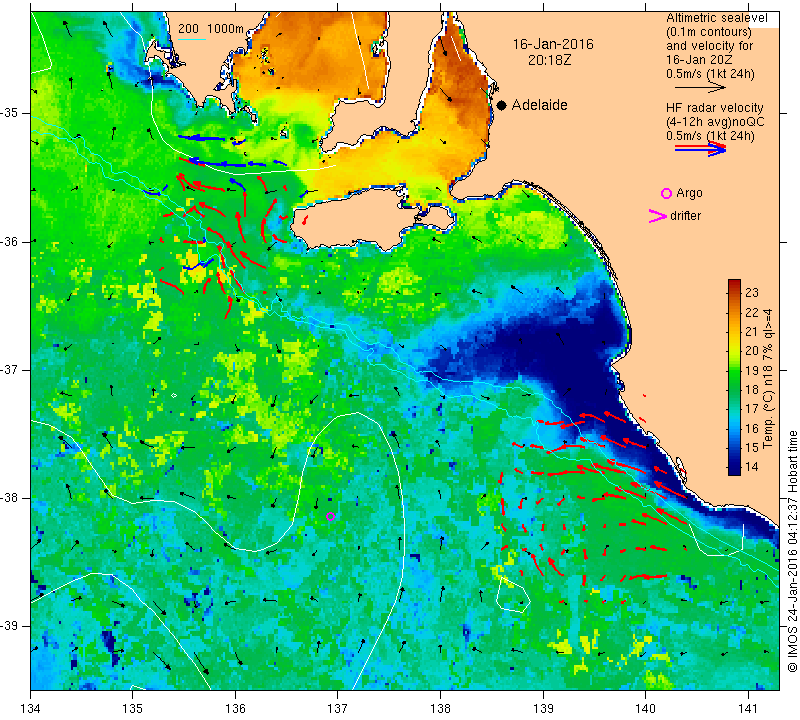
Task: Click the Argo legend circle symbol
Action: point(666,193)
